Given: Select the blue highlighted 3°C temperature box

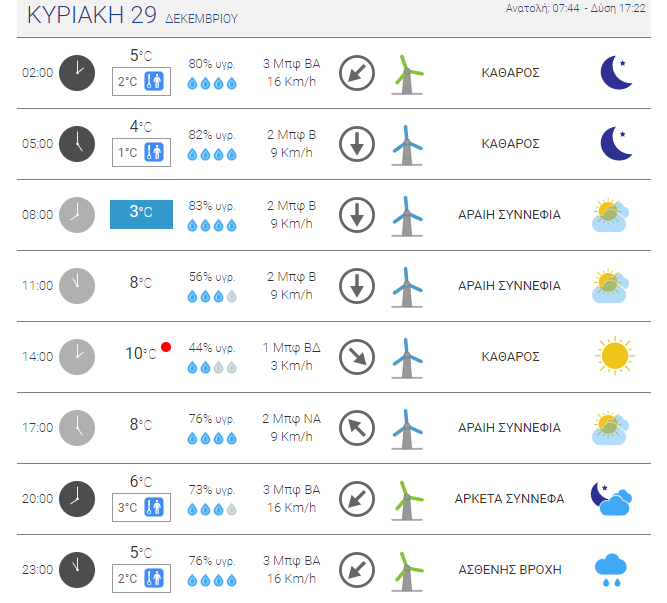Looking at the screenshot, I should (x=141, y=214).
